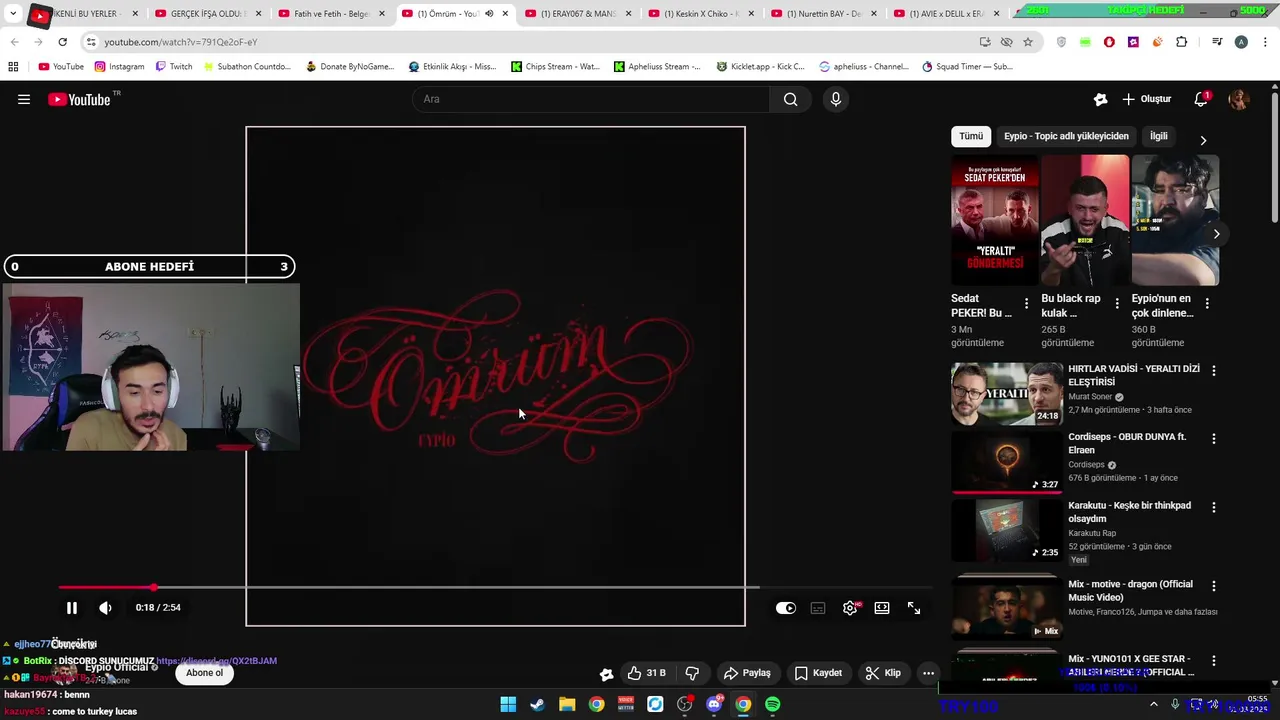Image resolution: width=1280 pixels, height=720 pixels.
Task: Switch the player to theater mode
Action: [882, 608]
